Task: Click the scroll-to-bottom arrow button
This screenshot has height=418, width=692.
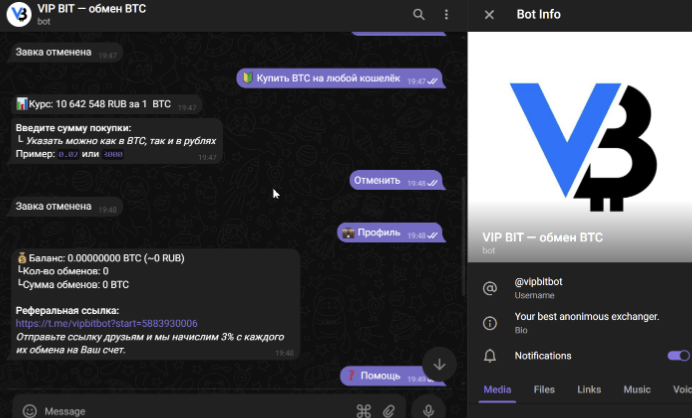Action: 438,362
